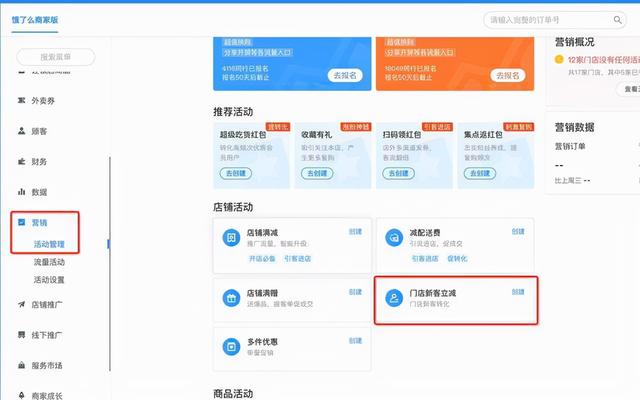640x400 pixels.
Task: Click the 顾客 person icon in sidebar
Action: click(x=22, y=131)
